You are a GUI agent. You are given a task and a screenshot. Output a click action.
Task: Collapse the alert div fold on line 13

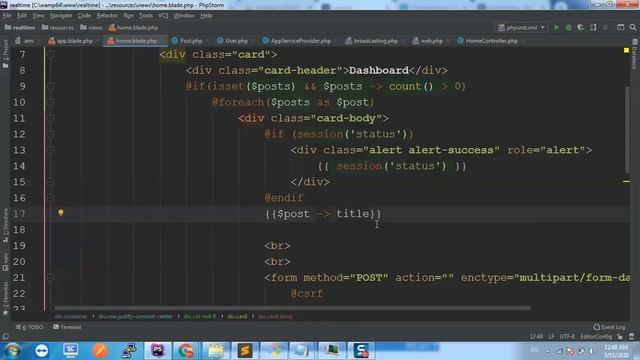[x=51, y=150]
